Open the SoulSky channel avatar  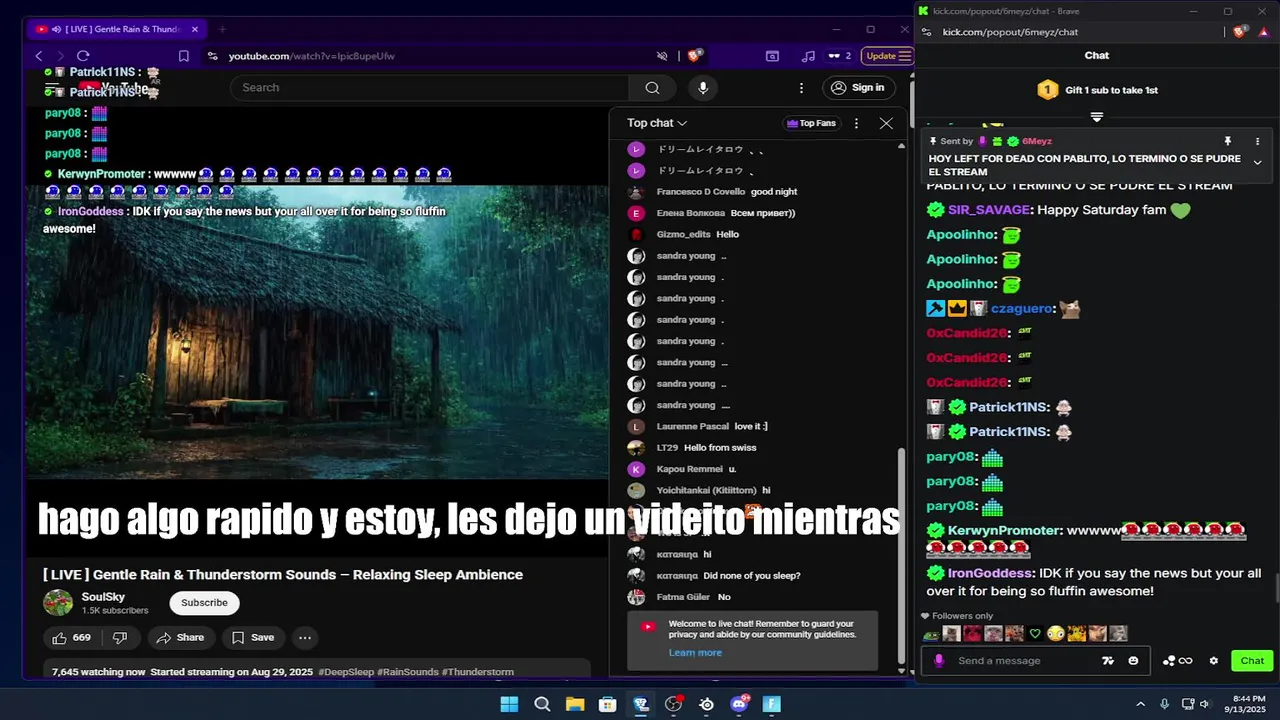coord(58,602)
